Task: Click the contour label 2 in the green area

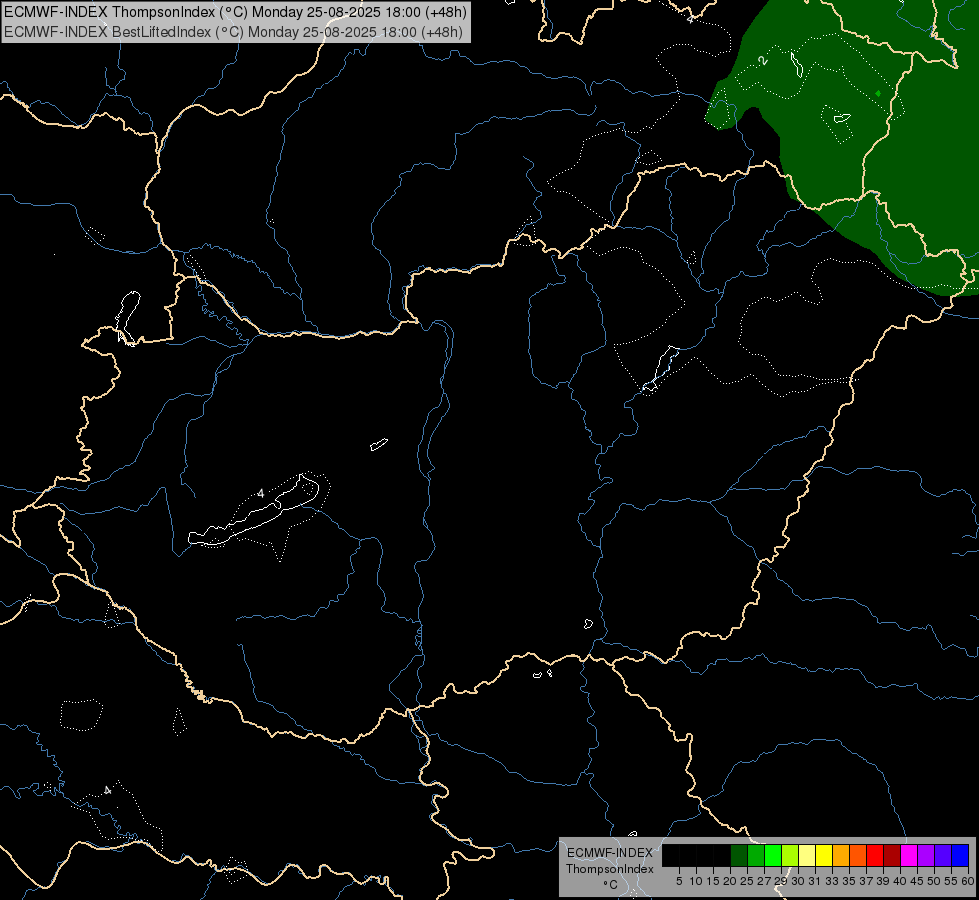Action: (x=762, y=61)
